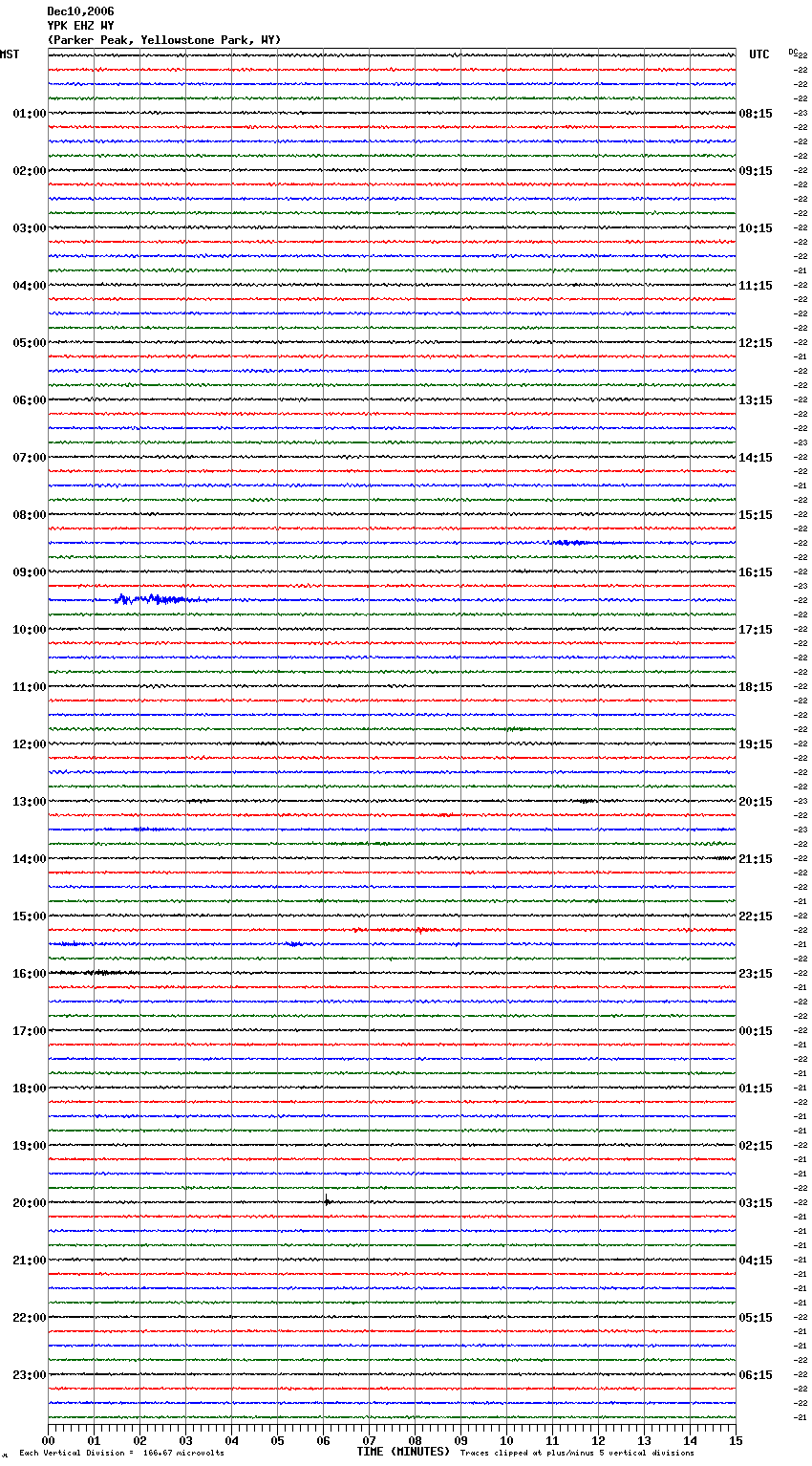The height and width of the screenshot is (1466, 812).
Task: Click the '12:15' UTC time label
Action: pyautogui.click(x=756, y=343)
